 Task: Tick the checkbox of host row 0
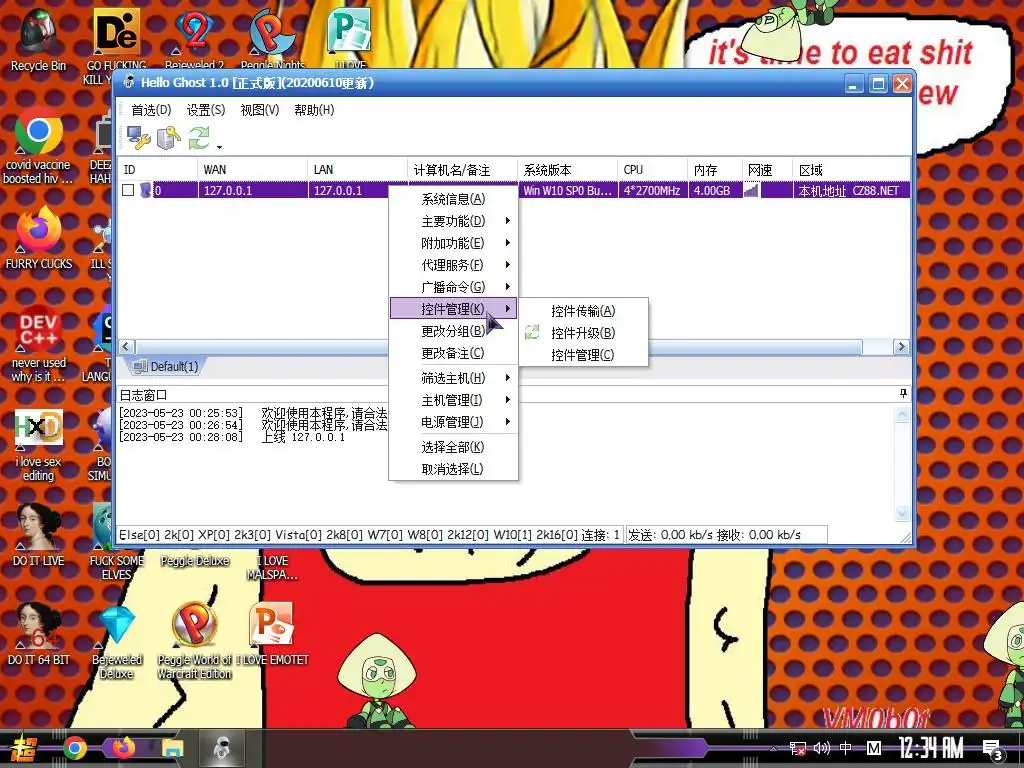(x=128, y=190)
